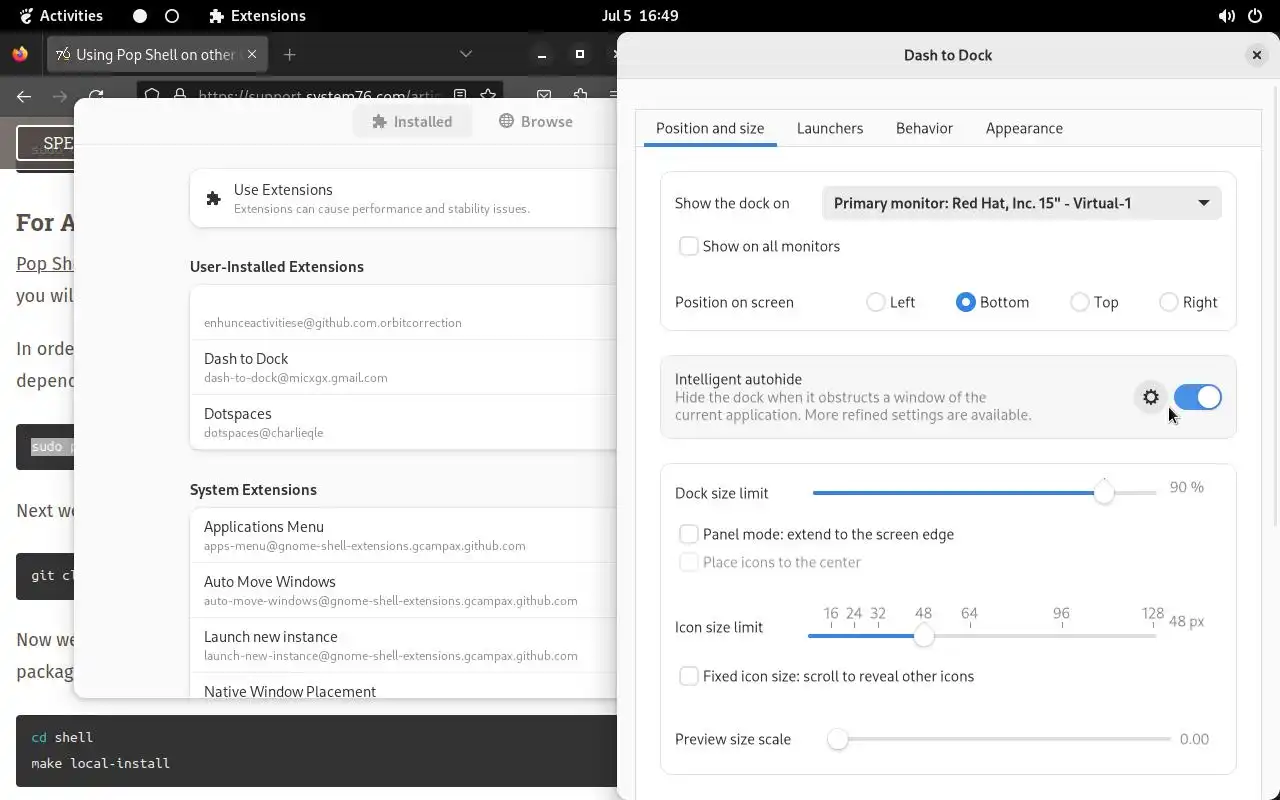
Task: Click the 'cd shell' code line in Firefox
Action: 62,737
